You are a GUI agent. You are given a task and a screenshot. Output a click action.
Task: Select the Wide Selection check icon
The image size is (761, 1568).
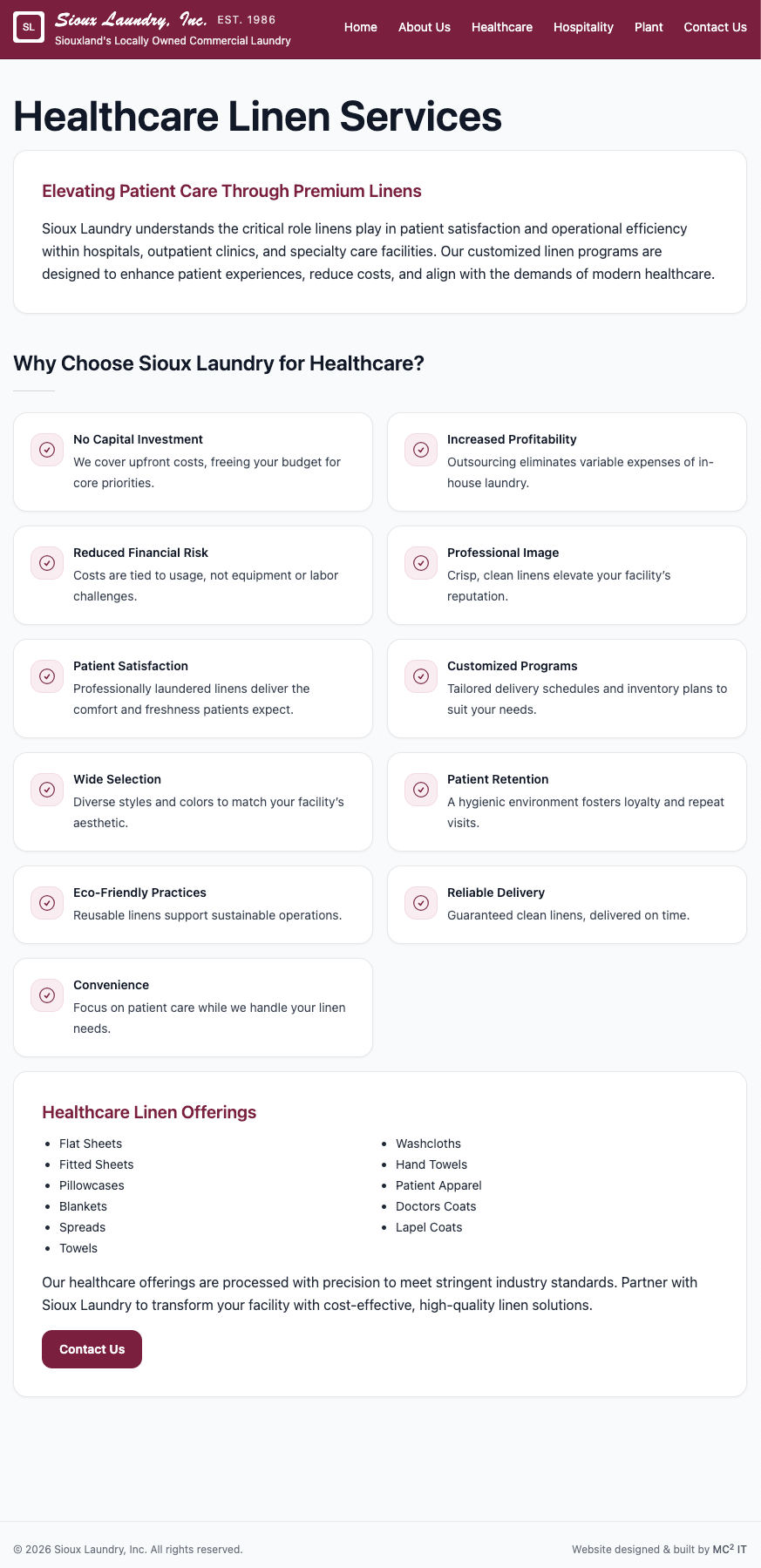47,790
